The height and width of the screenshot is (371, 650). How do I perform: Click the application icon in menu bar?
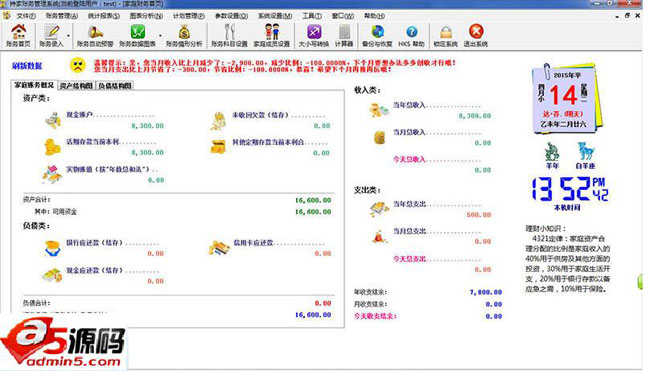point(6,15)
